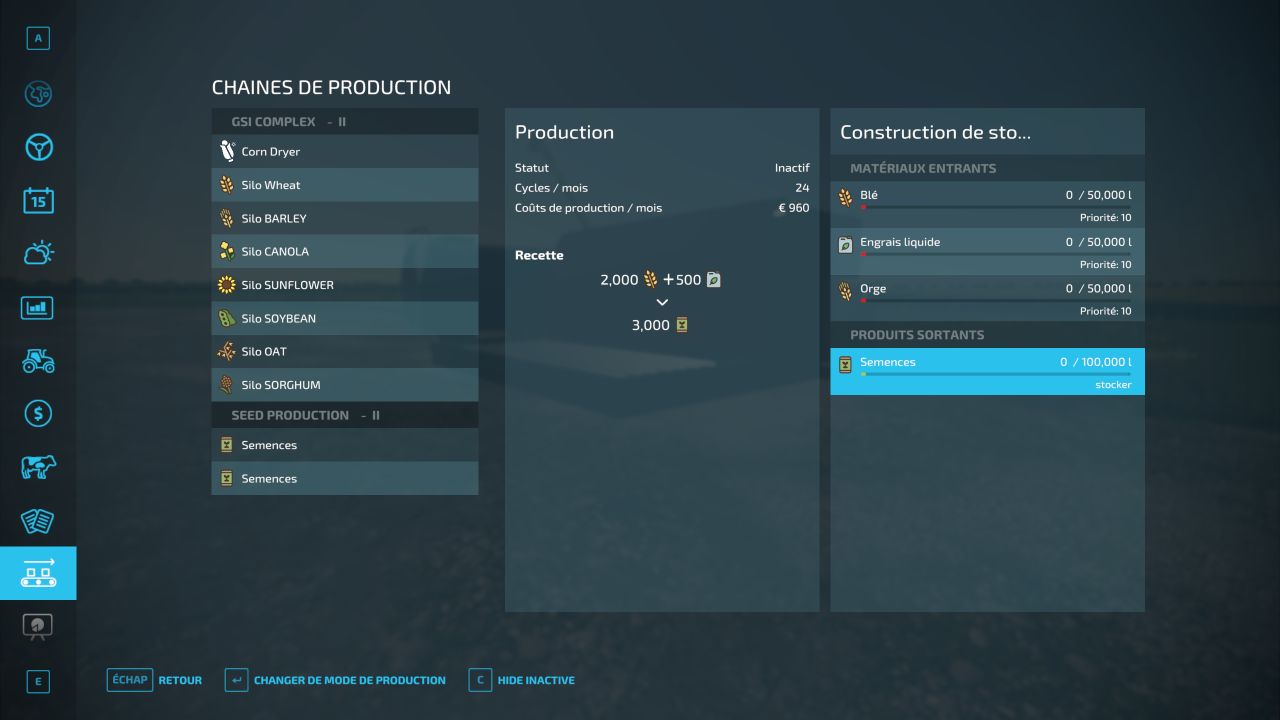Screen dimensions: 1280x720
Task: Click the 'PRODUITS SORTANTS' section header
Action: [x=917, y=335]
